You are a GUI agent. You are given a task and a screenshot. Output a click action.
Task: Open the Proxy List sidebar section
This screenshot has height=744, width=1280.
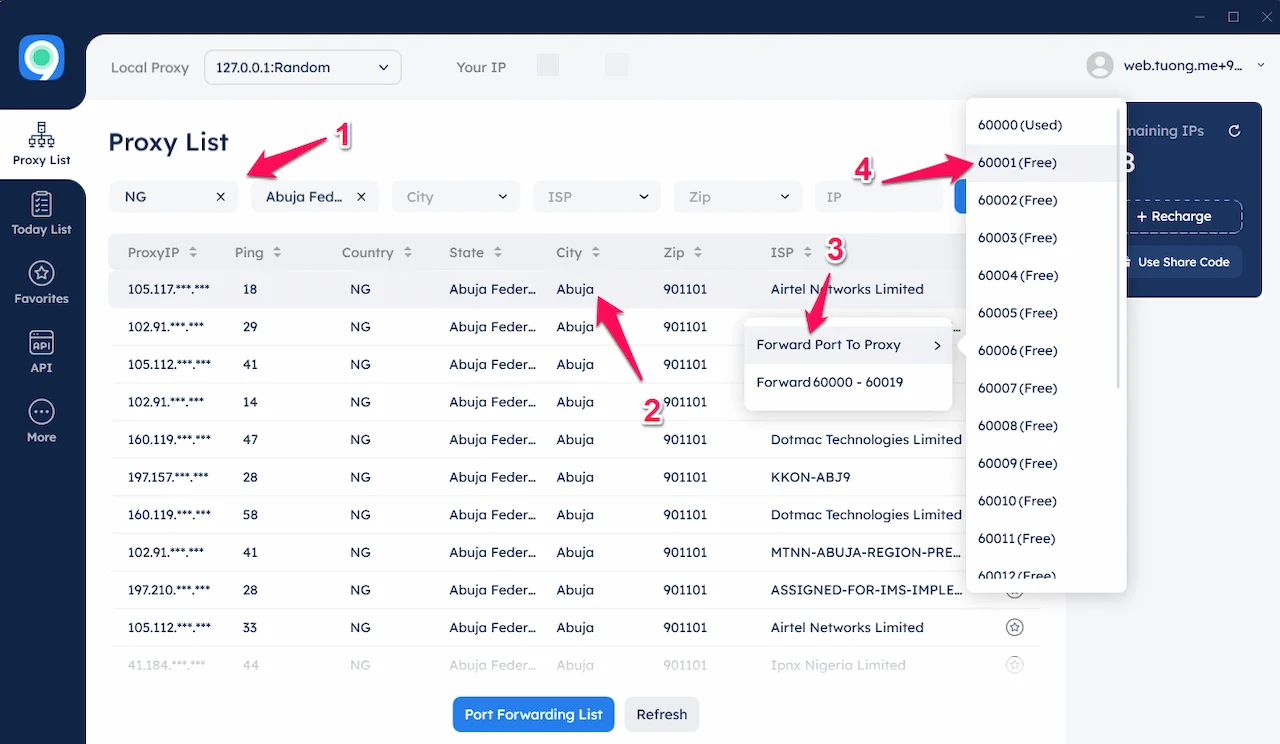[x=41, y=145]
